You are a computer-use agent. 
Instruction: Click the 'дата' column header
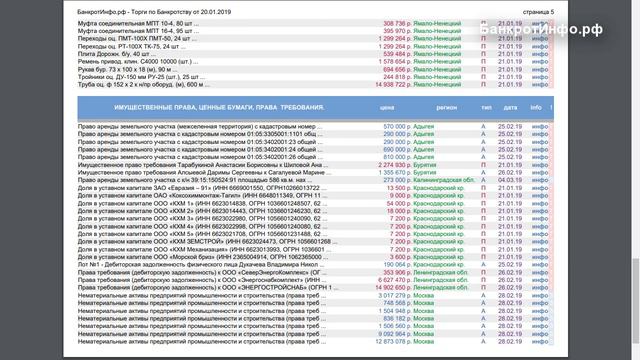tap(510, 108)
